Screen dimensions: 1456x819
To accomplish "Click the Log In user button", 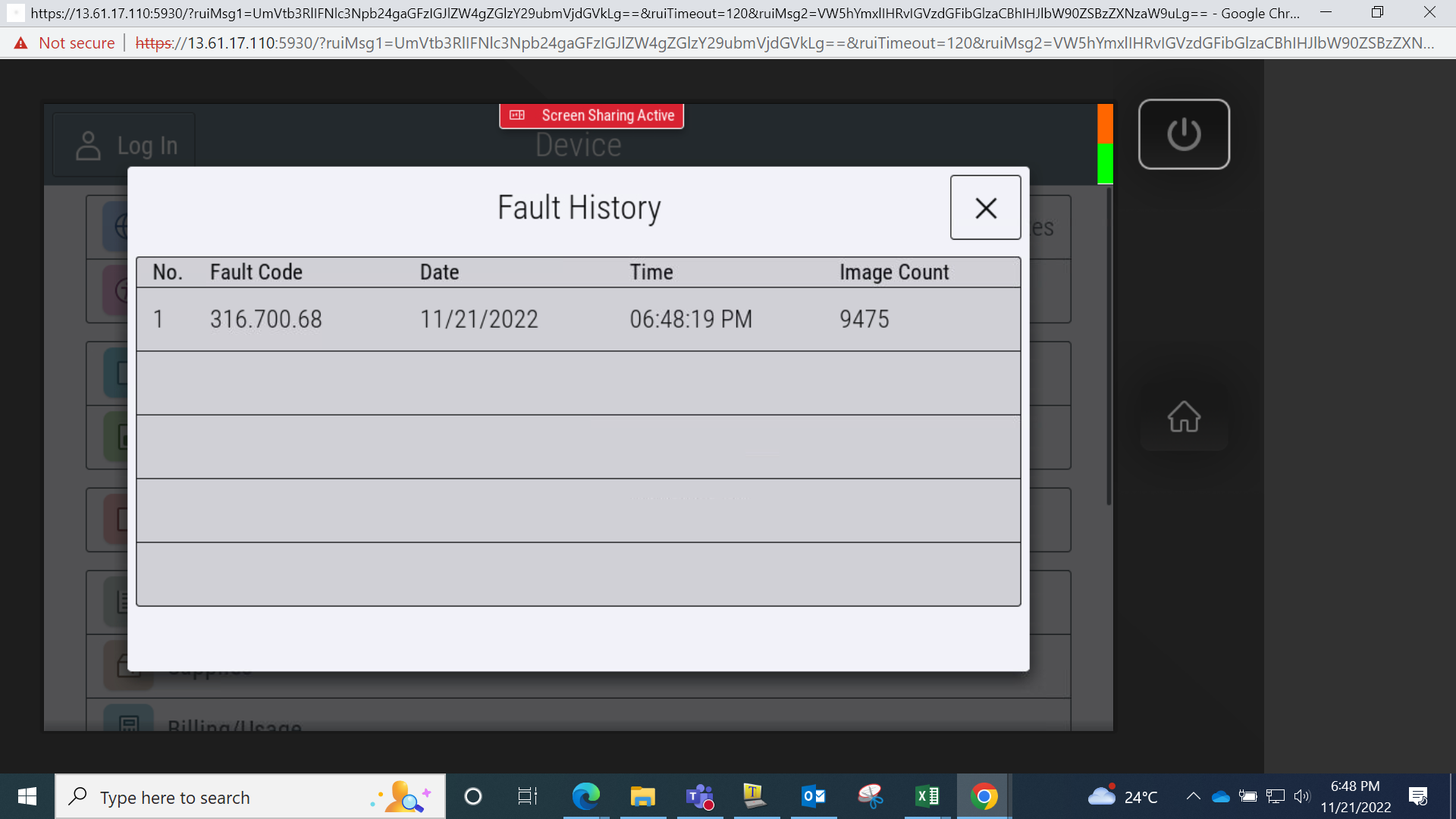I will pyautogui.click(x=125, y=146).
